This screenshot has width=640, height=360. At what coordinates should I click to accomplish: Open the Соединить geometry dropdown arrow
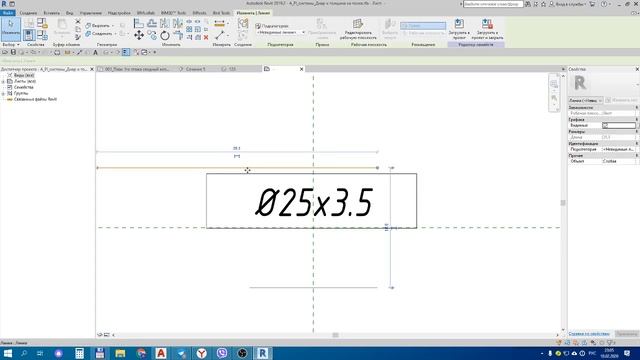(115, 34)
